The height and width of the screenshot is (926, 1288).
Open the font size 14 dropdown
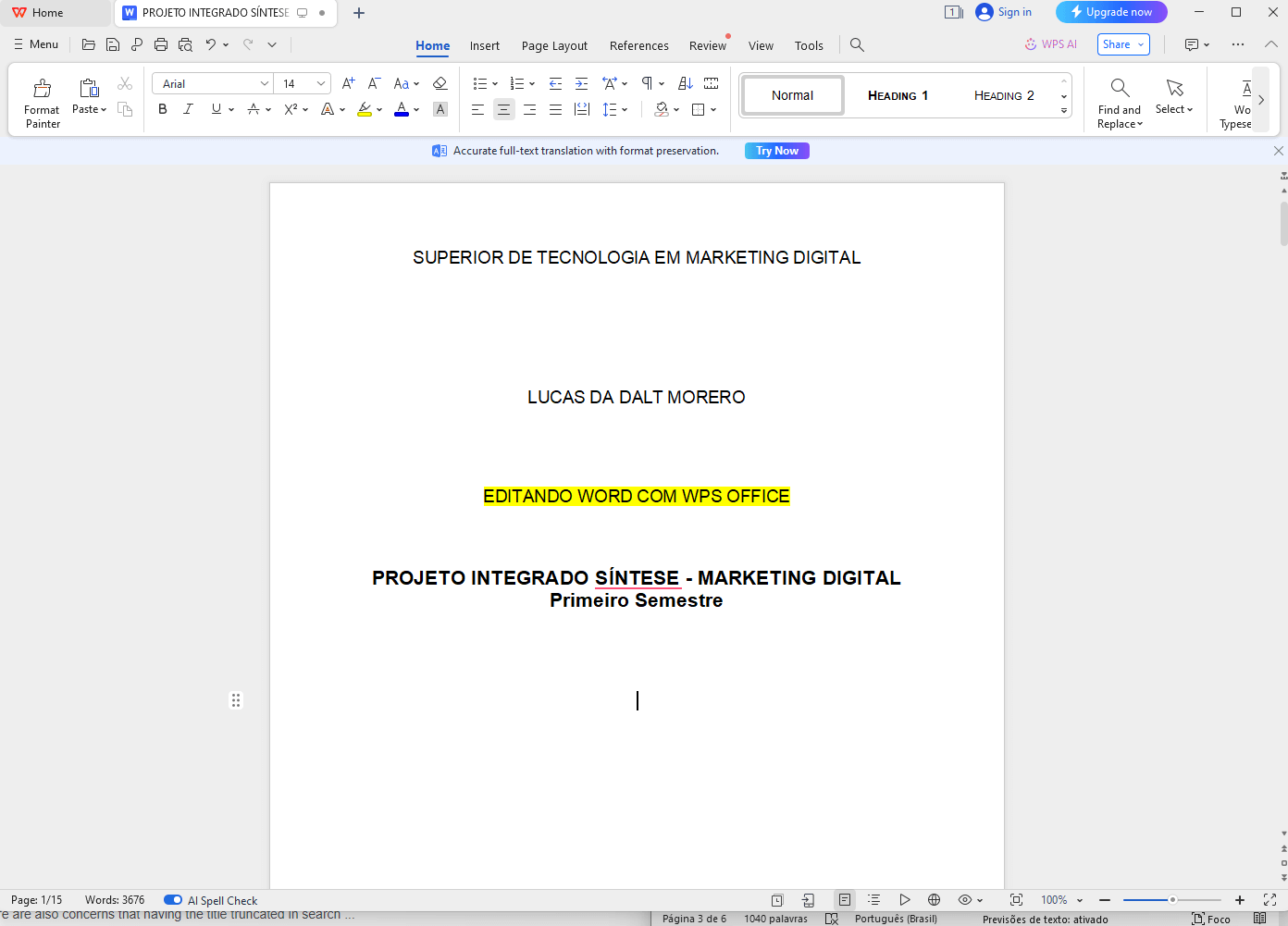321,83
